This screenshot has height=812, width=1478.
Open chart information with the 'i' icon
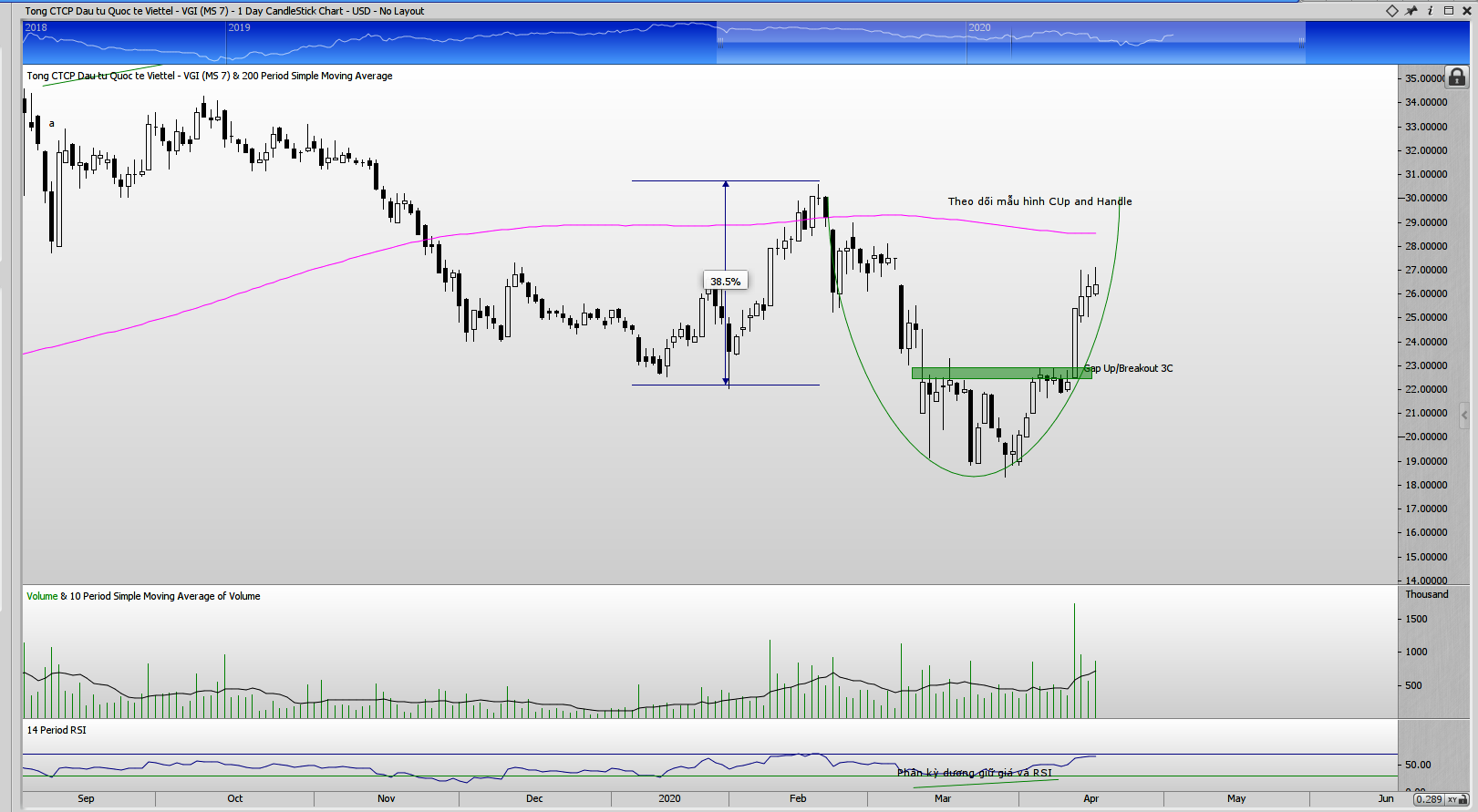[x=1430, y=11]
